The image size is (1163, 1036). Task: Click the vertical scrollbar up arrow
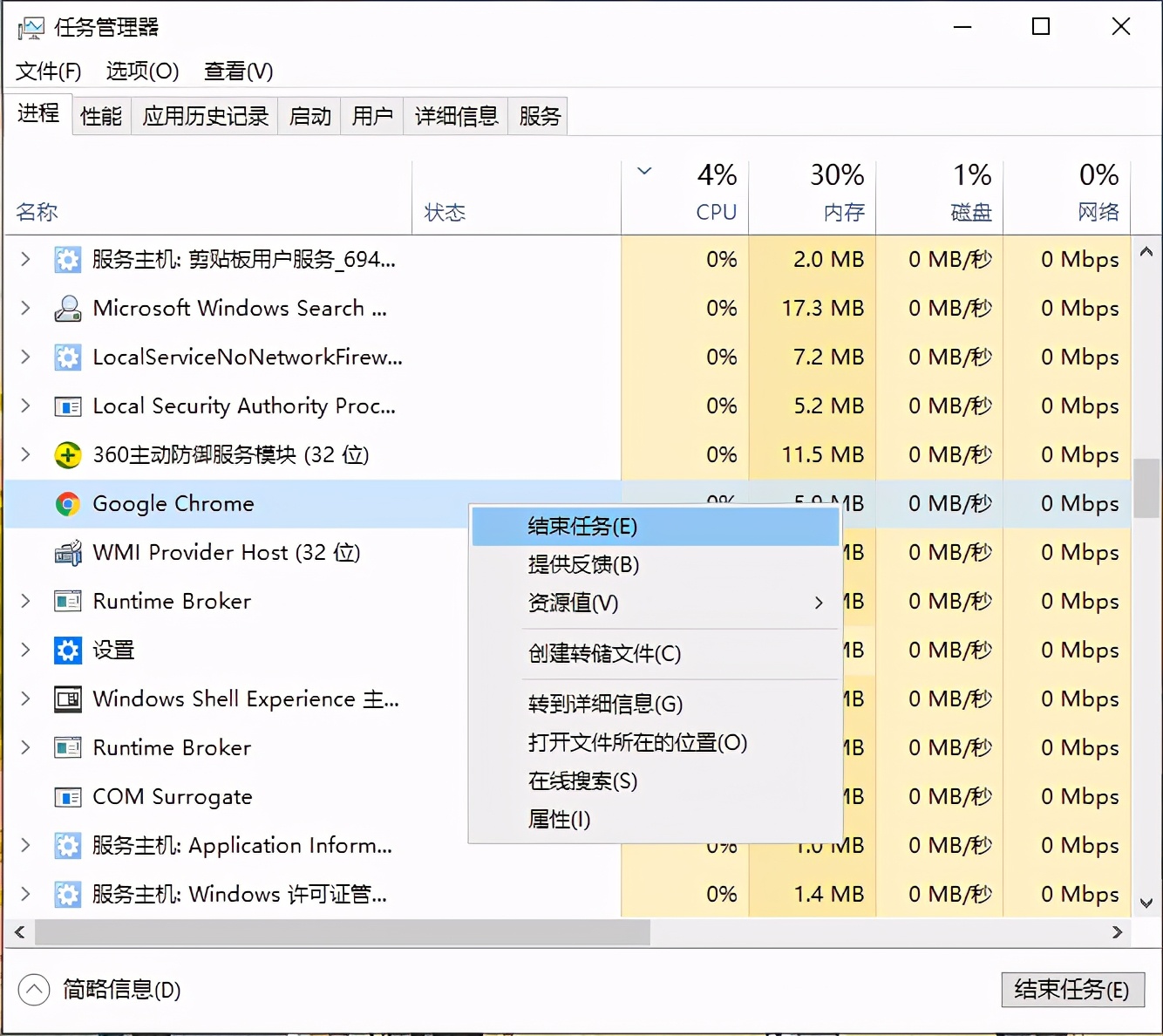coord(1146,251)
